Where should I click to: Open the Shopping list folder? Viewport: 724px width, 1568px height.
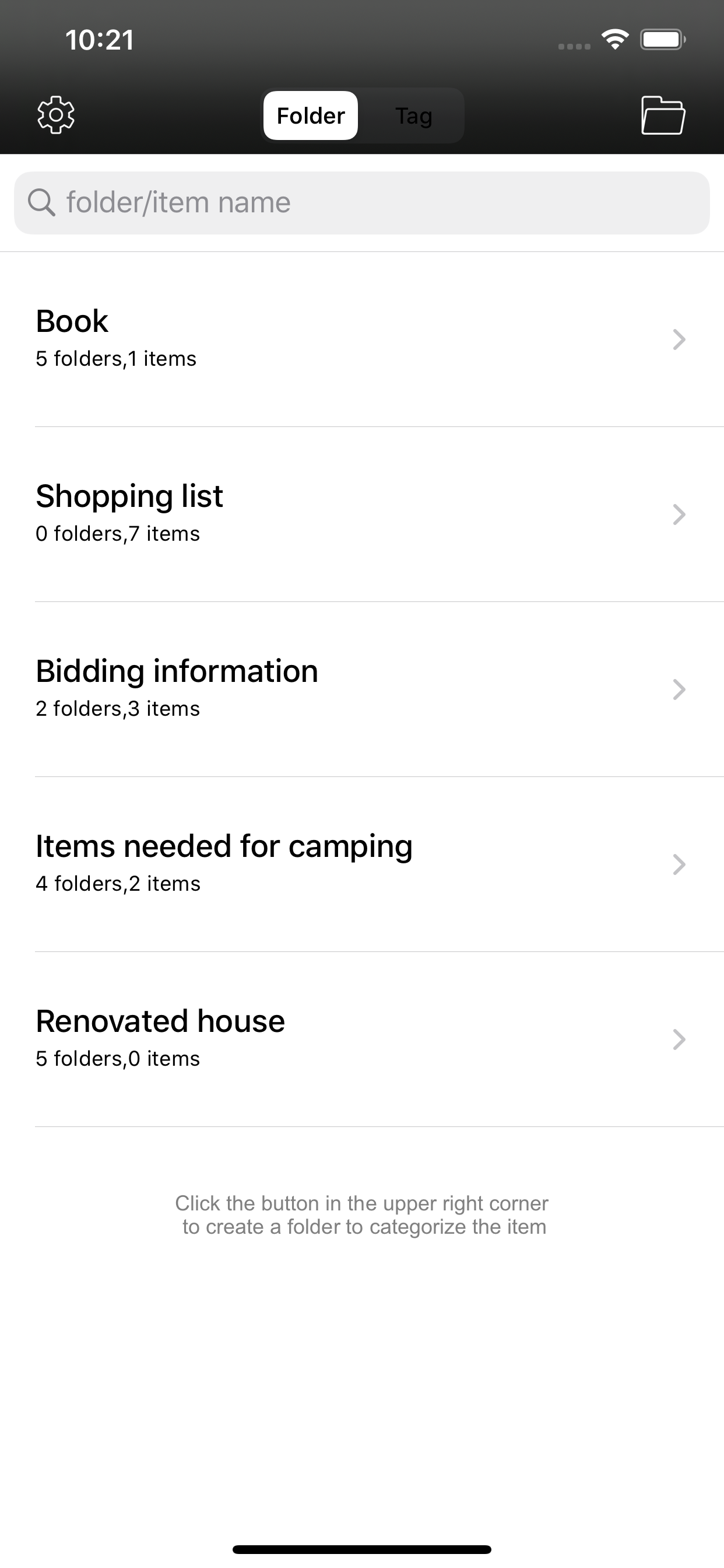[x=129, y=496]
